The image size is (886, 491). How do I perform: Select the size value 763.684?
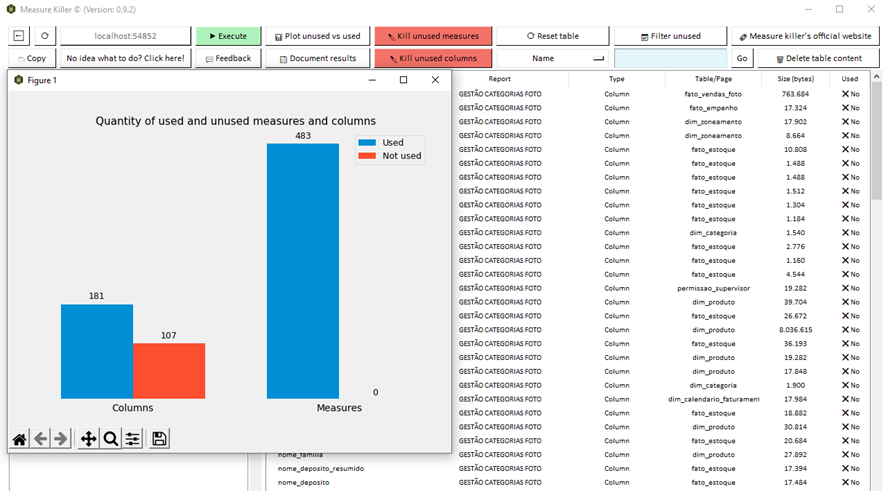click(795, 94)
